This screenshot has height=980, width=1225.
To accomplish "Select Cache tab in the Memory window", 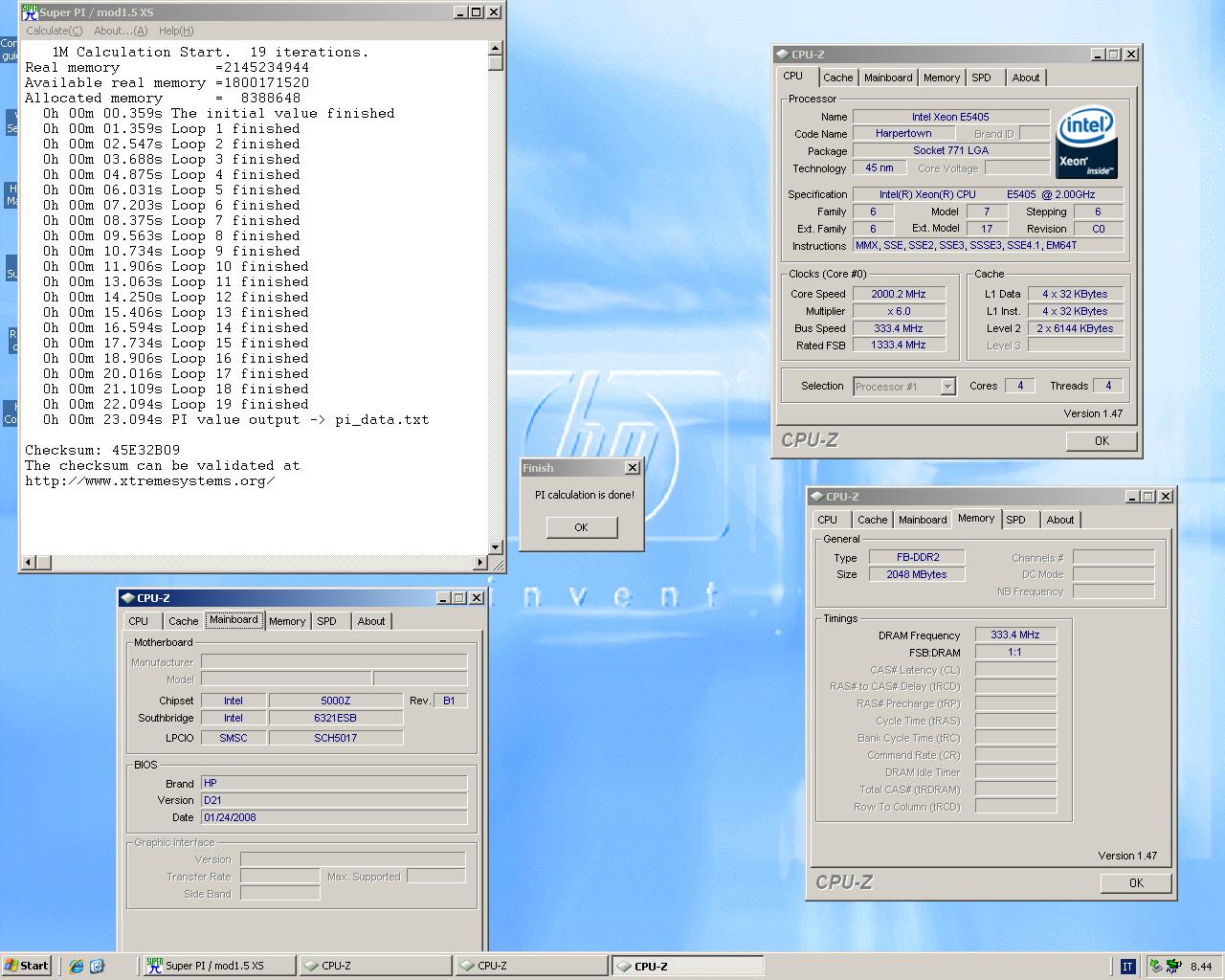I will click(x=872, y=520).
